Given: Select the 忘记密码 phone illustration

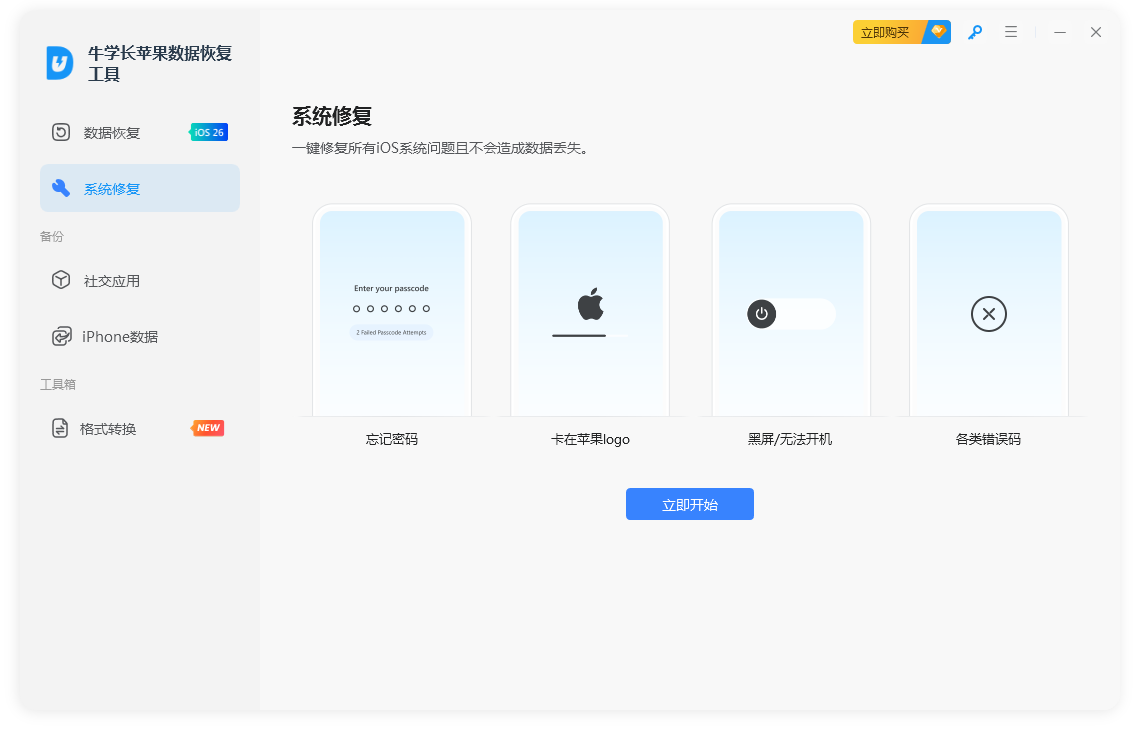Looking at the screenshot, I should 392,312.
